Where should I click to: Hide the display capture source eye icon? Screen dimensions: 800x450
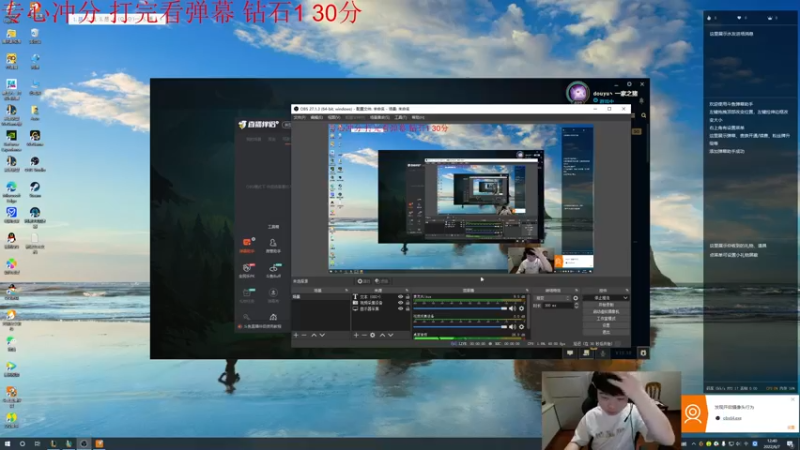[x=401, y=309]
